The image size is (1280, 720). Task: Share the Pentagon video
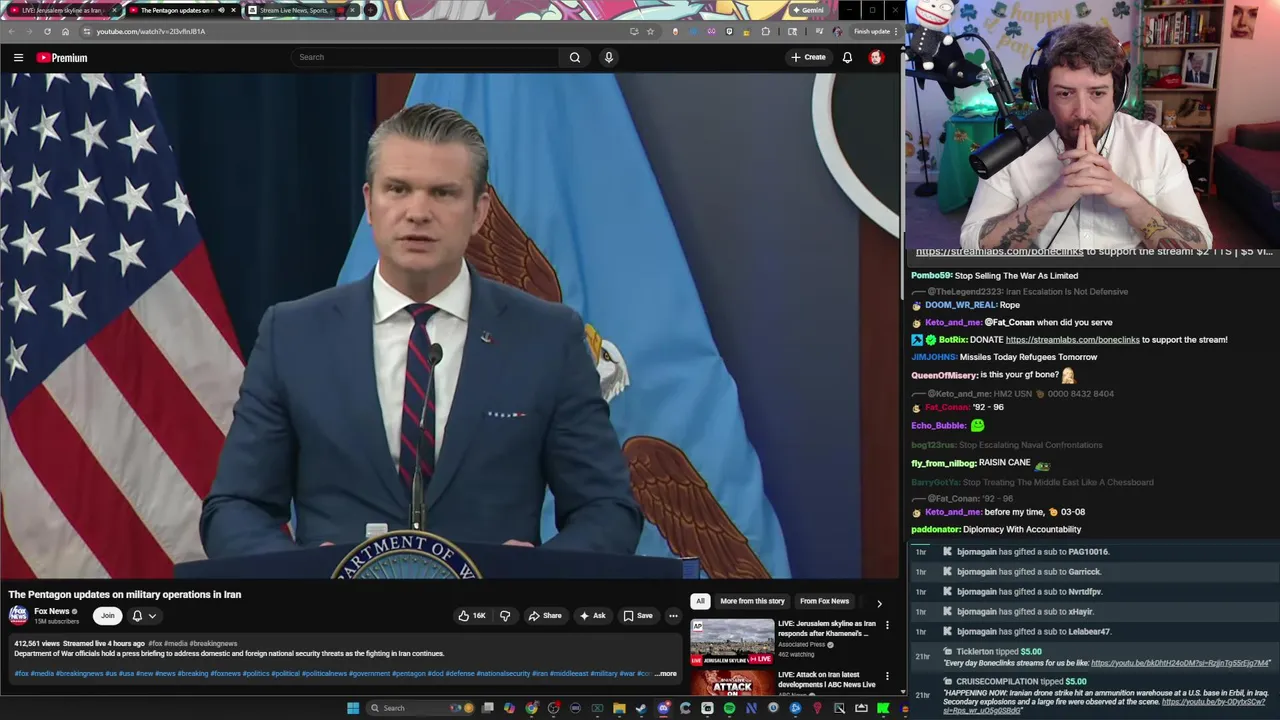click(545, 616)
